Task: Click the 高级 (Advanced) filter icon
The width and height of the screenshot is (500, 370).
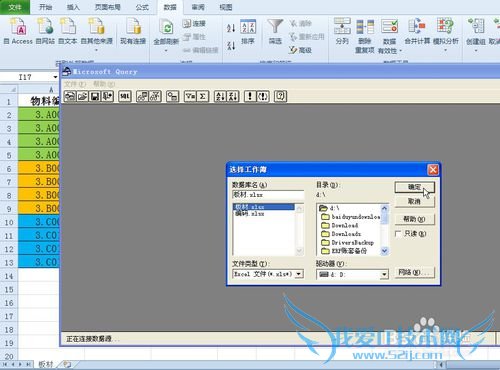Action: click(x=300, y=50)
